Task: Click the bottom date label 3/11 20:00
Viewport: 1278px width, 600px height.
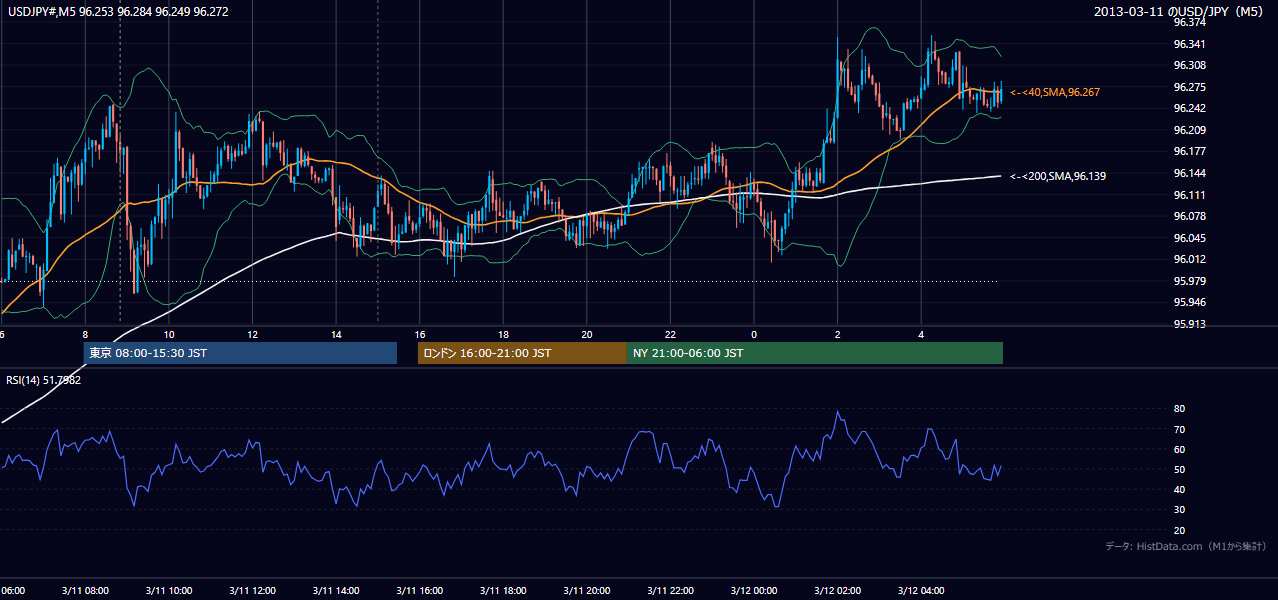Action: (x=586, y=590)
